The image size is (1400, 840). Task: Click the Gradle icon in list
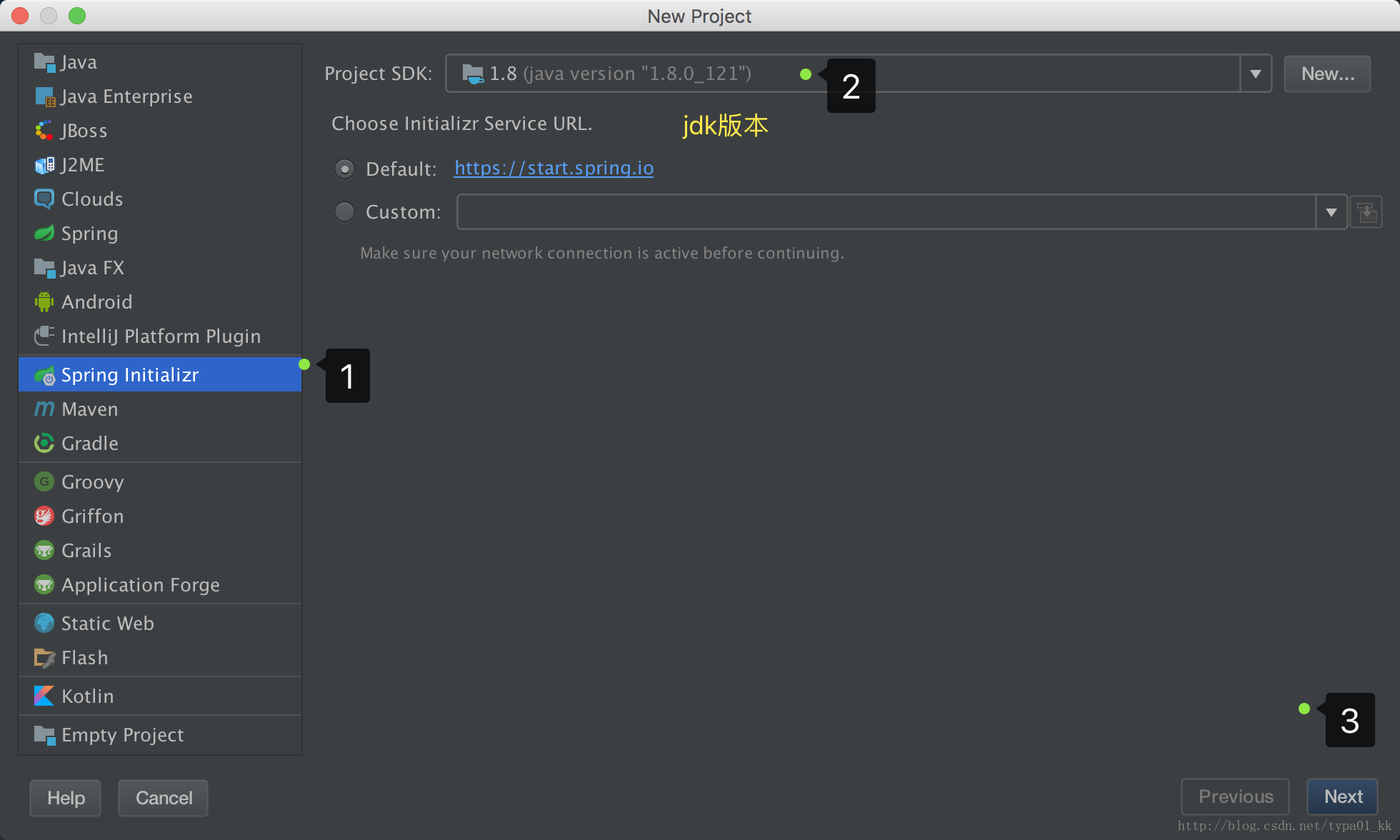[44, 444]
